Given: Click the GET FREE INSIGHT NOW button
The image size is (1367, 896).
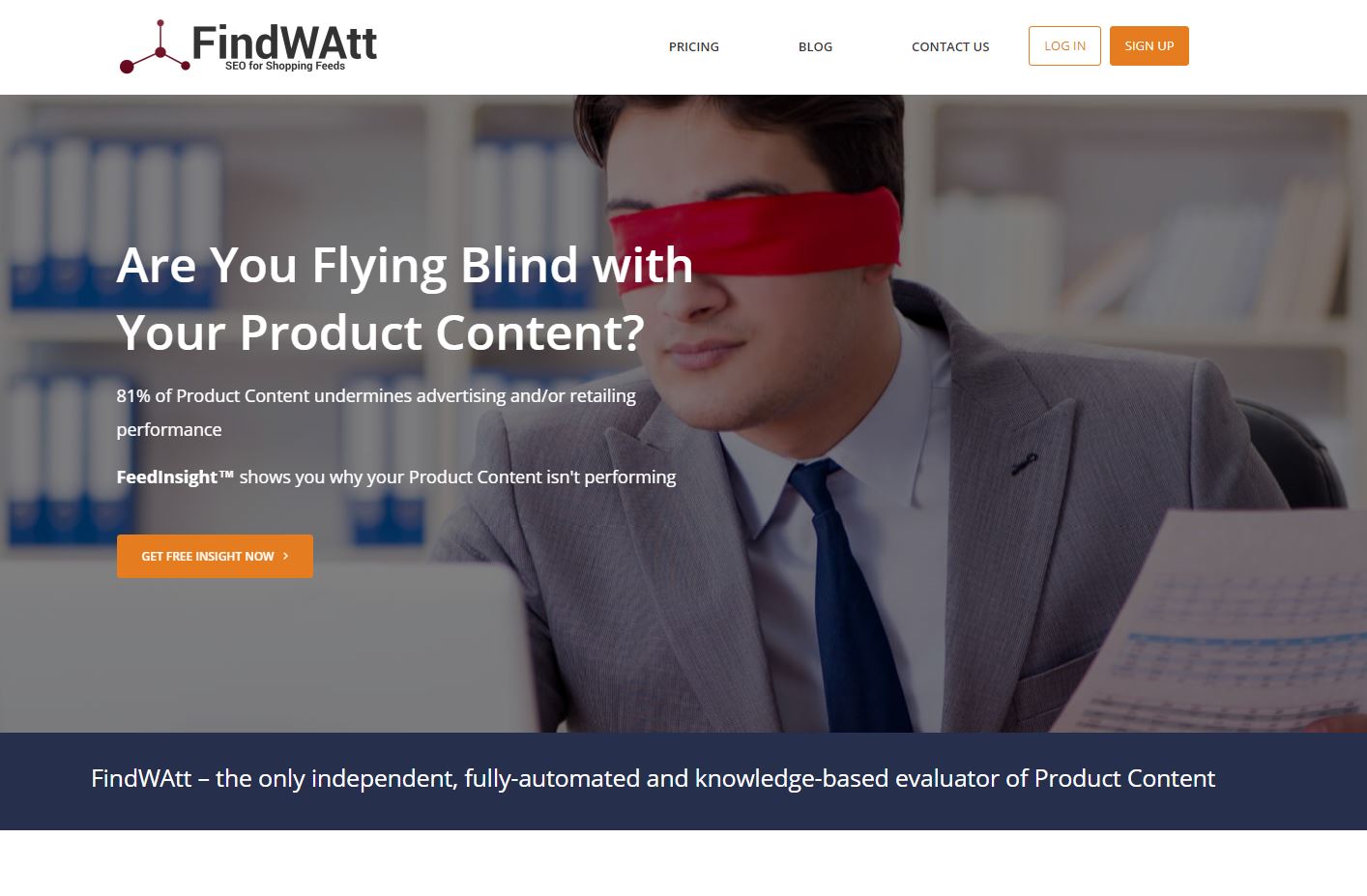Looking at the screenshot, I should [215, 556].
